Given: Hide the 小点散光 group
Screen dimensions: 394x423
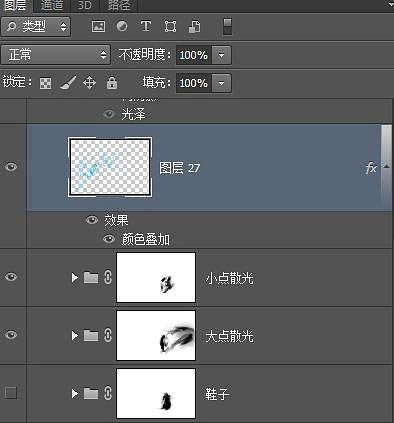Looking at the screenshot, I should (x=11, y=277).
